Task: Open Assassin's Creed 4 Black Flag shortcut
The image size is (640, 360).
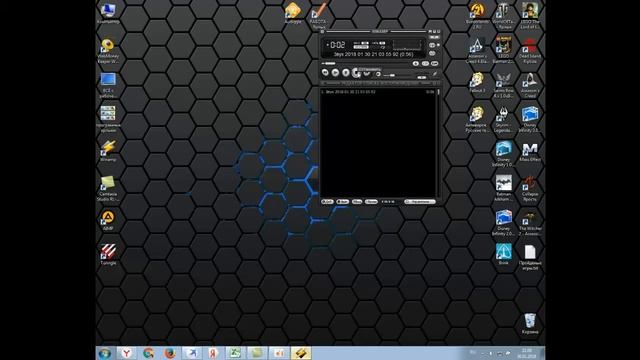Action: pyautogui.click(x=477, y=51)
